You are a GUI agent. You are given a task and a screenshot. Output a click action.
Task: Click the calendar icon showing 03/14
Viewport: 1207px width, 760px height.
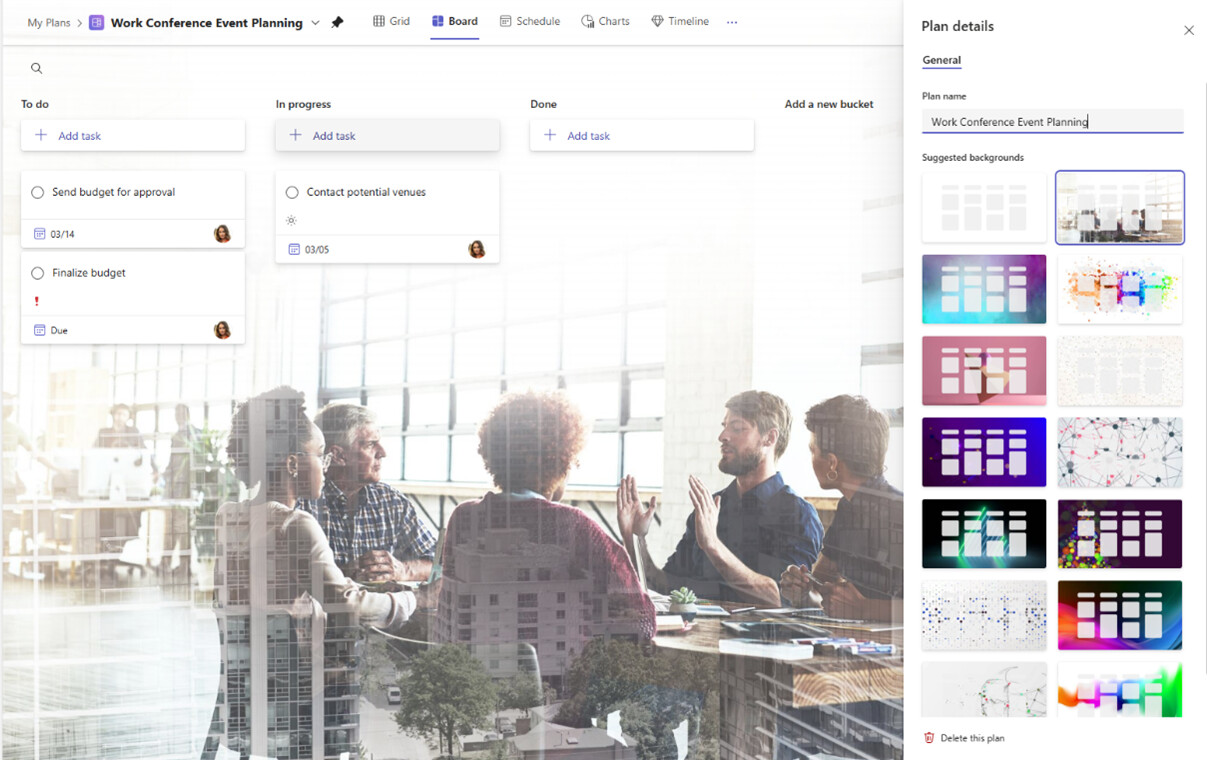pyautogui.click(x=38, y=233)
